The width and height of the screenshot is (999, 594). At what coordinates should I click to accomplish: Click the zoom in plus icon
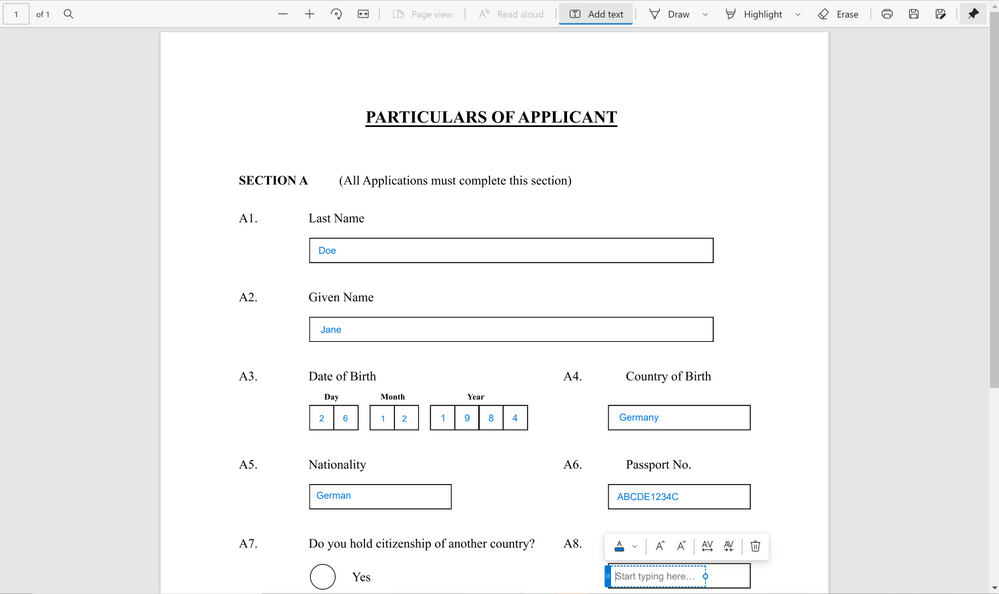[x=309, y=14]
